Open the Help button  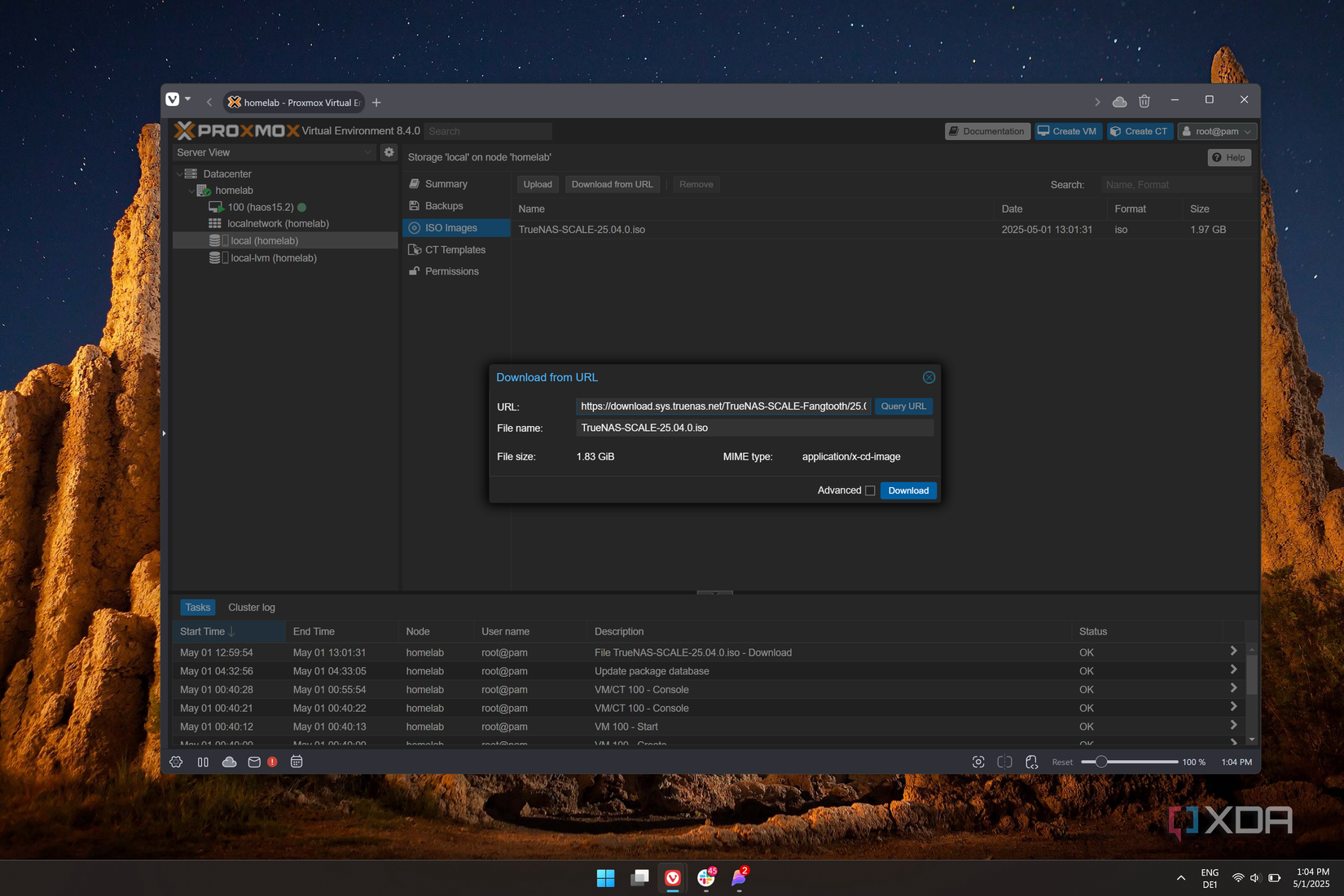click(x=1229, y=157)
